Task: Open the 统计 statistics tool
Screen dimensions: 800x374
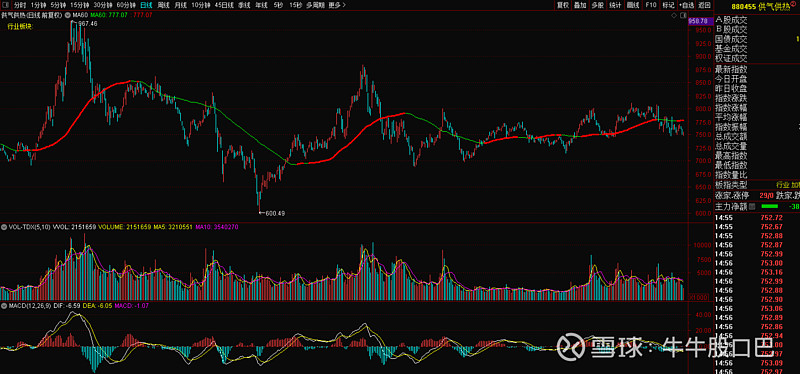Action: 615,5
